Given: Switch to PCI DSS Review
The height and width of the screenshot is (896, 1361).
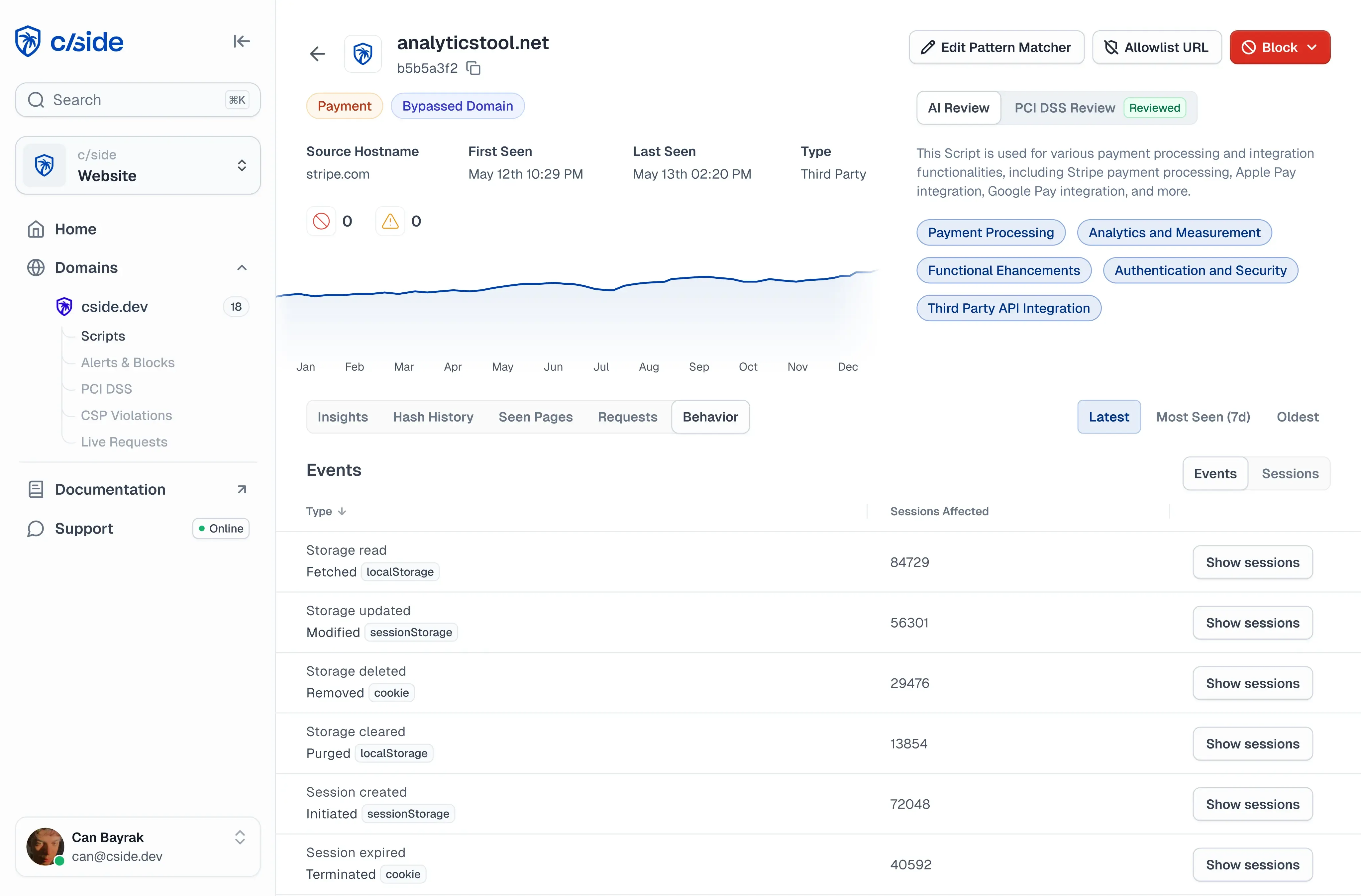Looking at the screenshot, I should 1064,108.
